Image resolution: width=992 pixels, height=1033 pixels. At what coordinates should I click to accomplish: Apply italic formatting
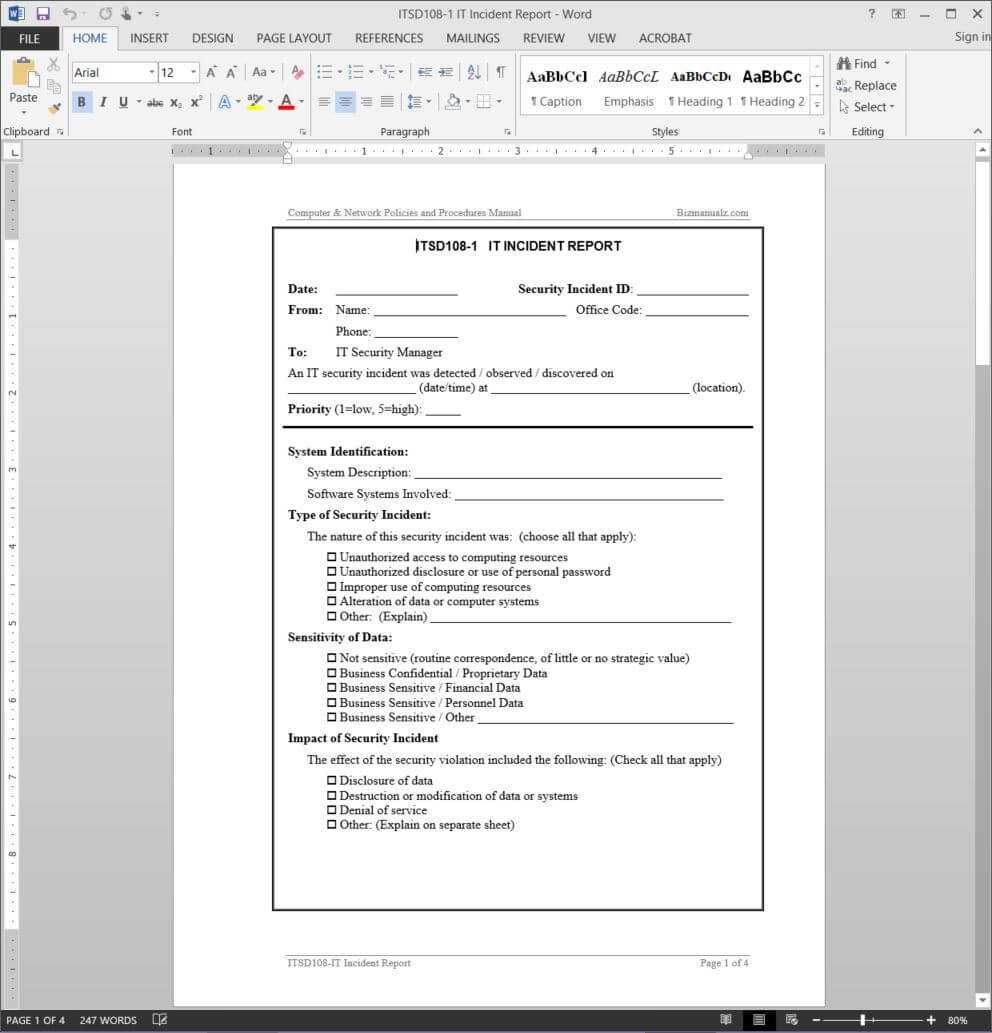coord(102,102)
